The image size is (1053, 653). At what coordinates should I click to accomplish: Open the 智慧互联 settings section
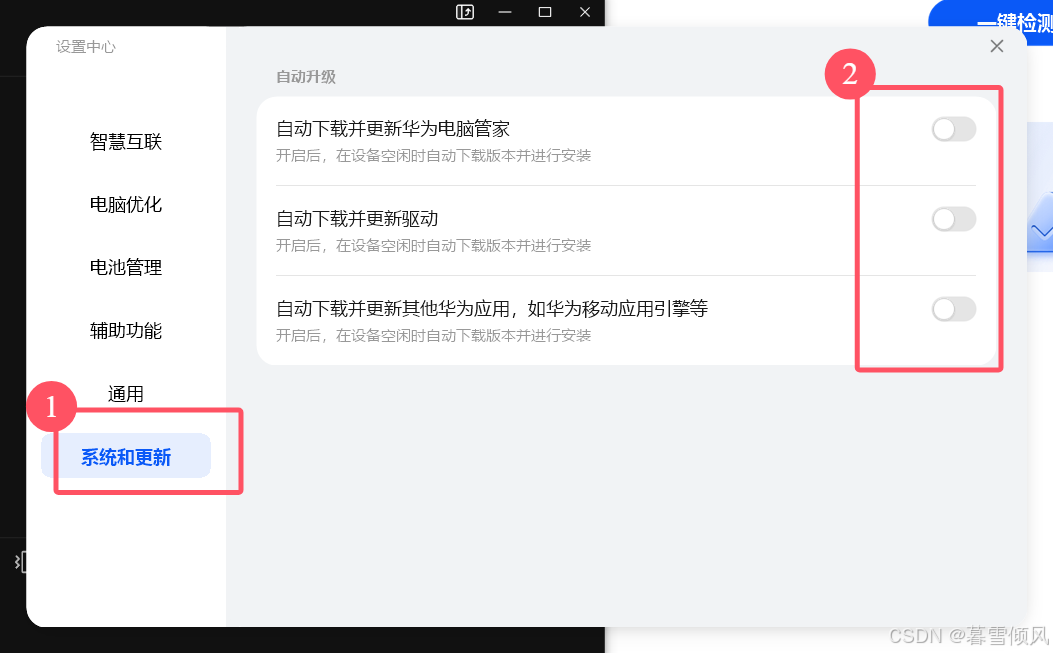(126, 142)
